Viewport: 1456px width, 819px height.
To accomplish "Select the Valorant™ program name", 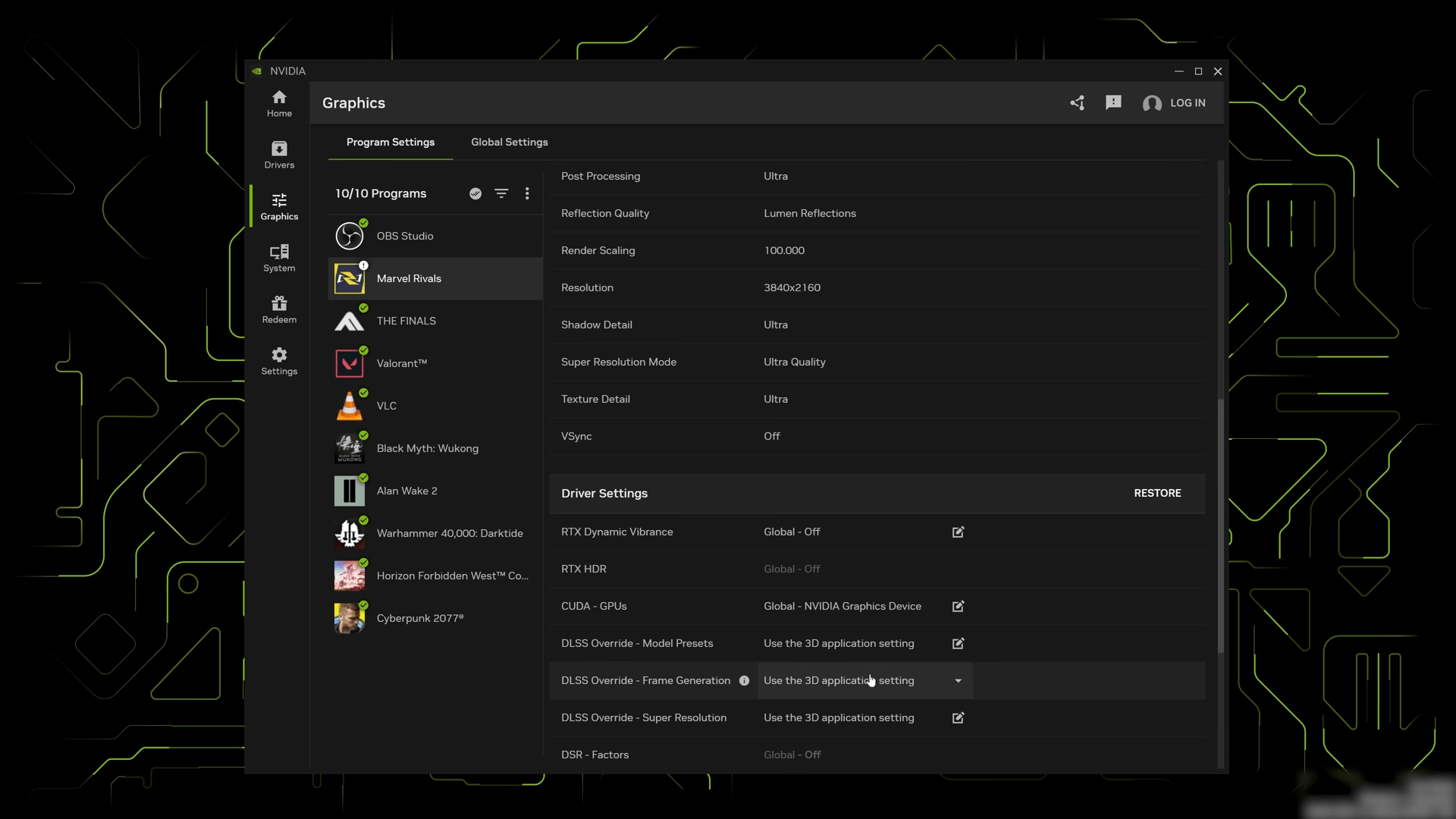I will tap(402, 363).
